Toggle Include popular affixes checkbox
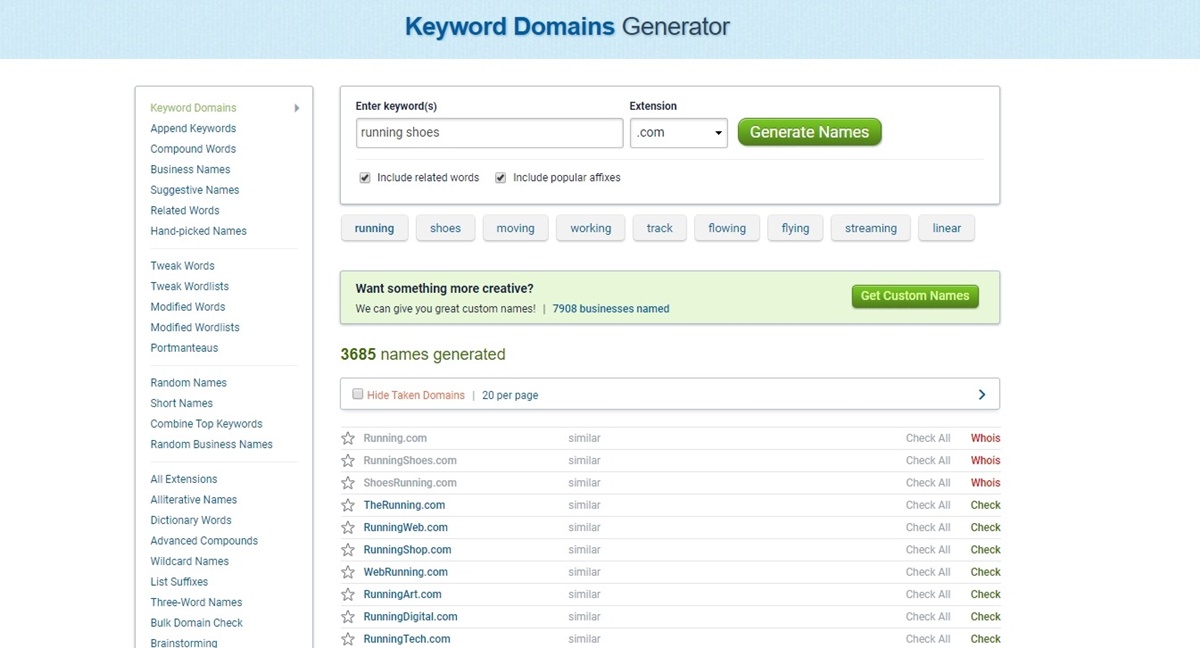Image resolution: width=1200 pixels, height=648 pixels. 501,178
